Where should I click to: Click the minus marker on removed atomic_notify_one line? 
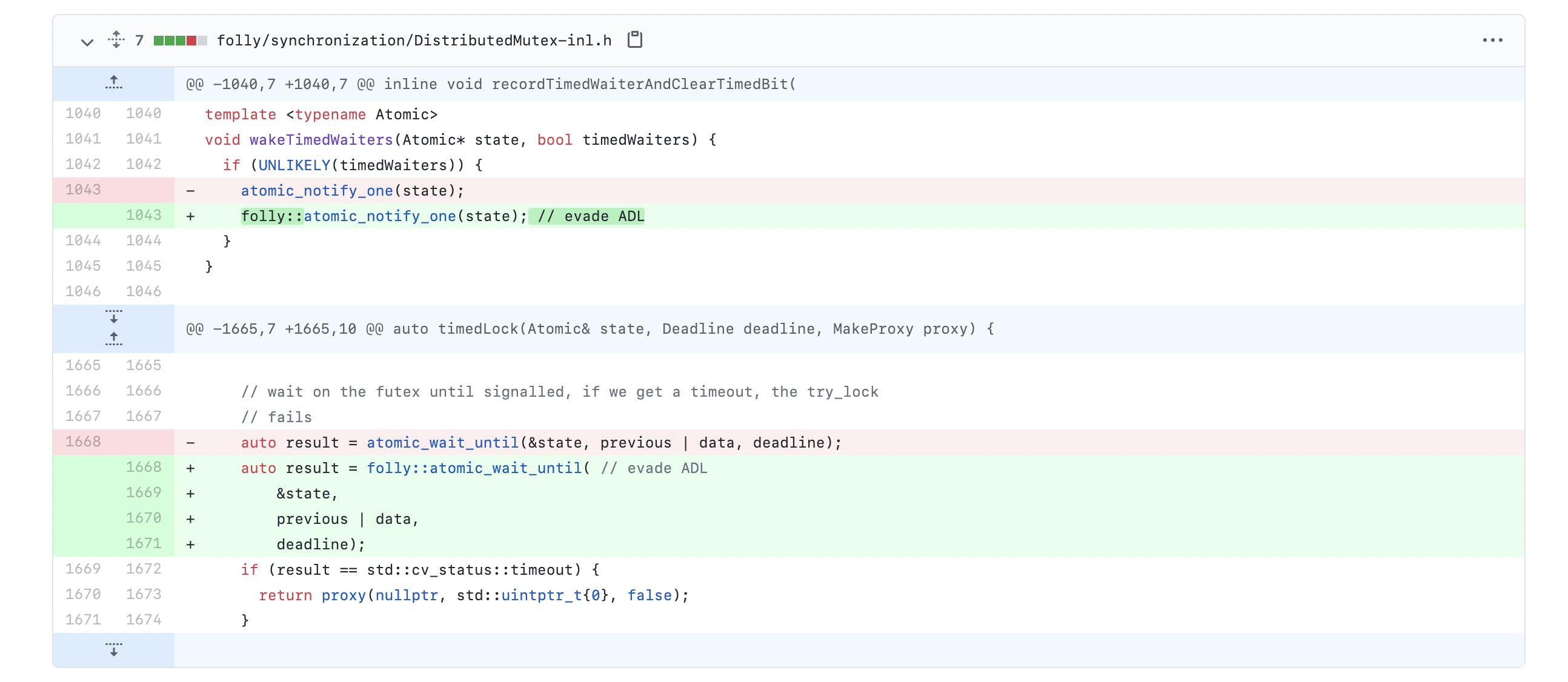coord(190,190)
